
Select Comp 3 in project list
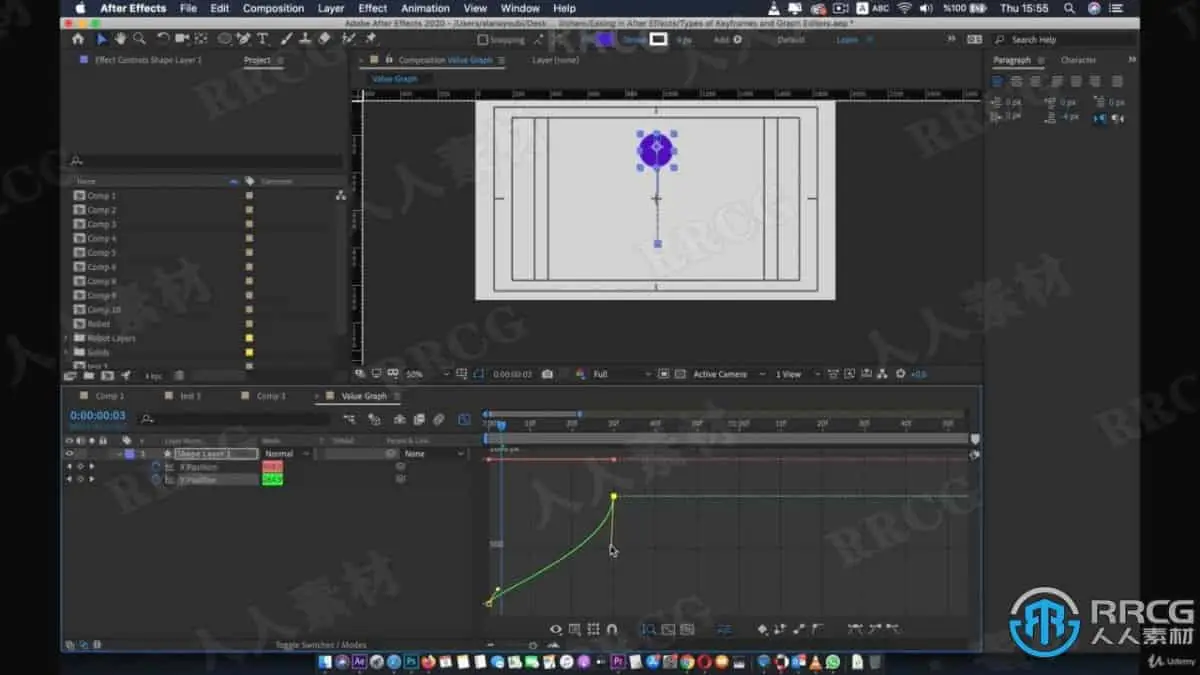coord(101,224)
